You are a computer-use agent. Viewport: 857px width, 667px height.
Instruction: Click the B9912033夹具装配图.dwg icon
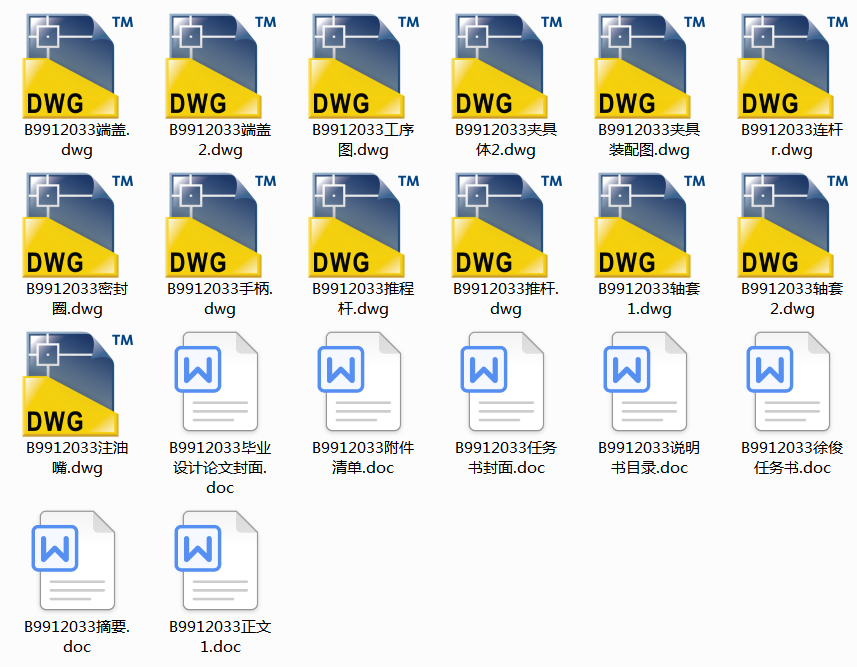pos(649,66)
